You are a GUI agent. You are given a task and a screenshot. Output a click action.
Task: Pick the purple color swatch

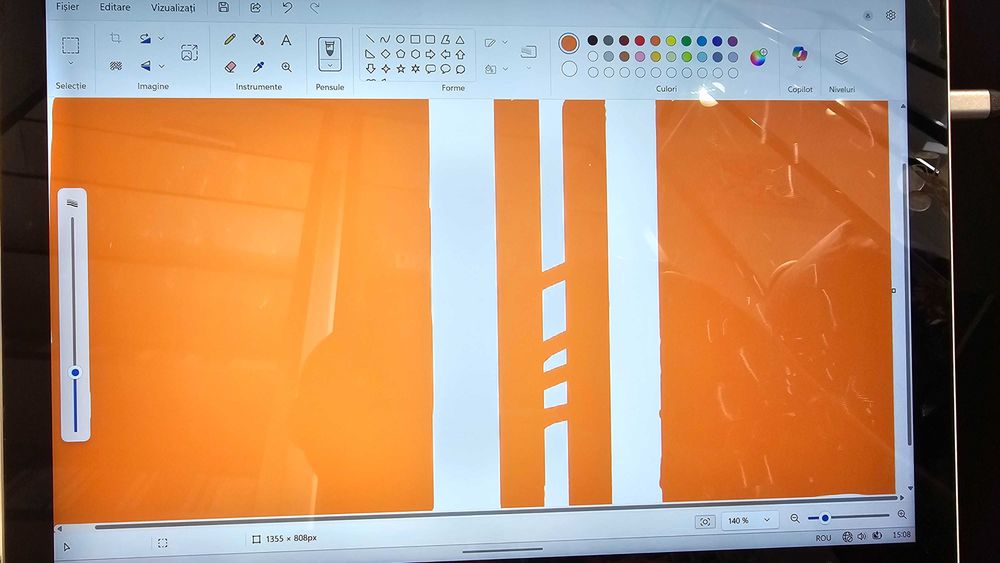[x=733, y=41]
